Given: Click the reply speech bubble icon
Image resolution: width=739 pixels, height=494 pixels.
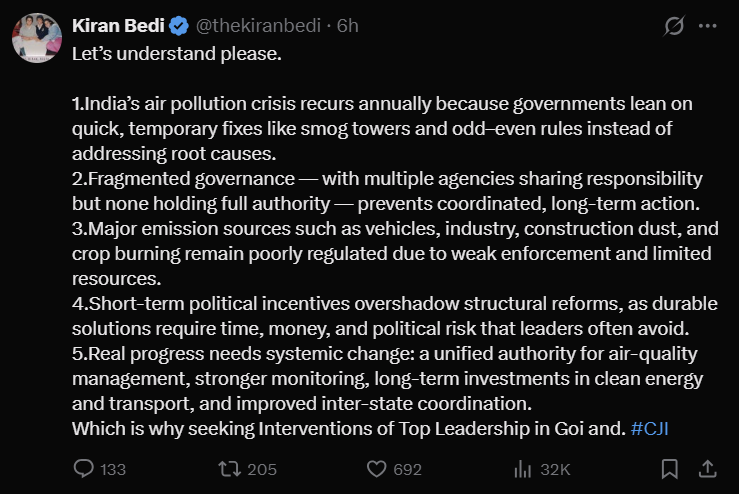Looking at the screenshot, I should 85,468.
